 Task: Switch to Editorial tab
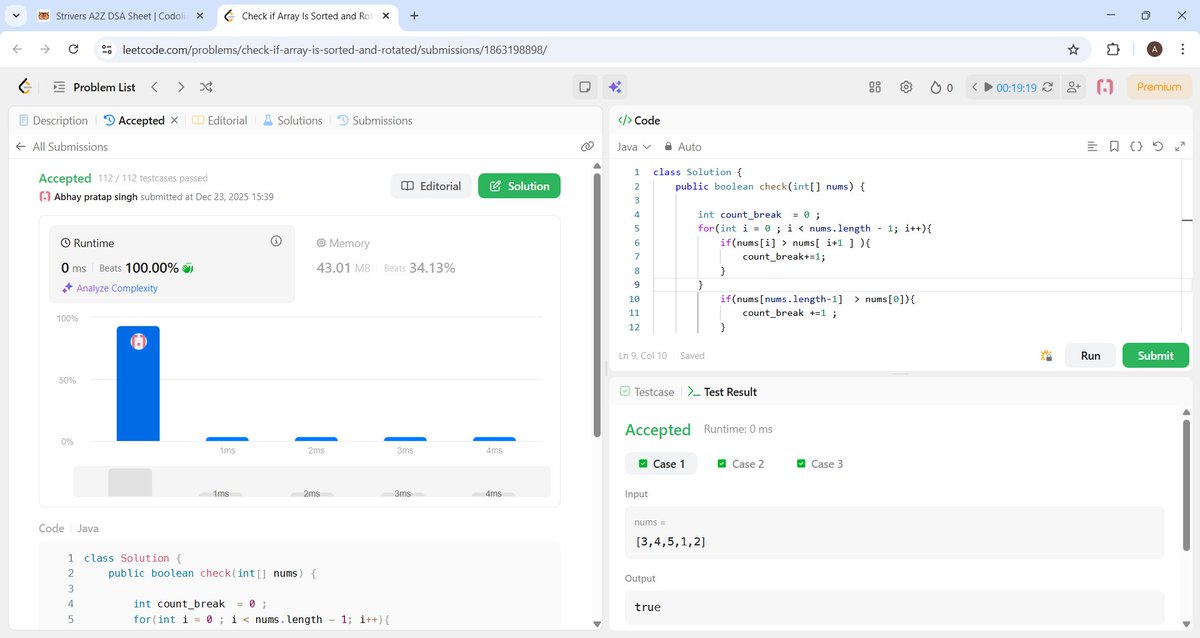tap(219, 120)
